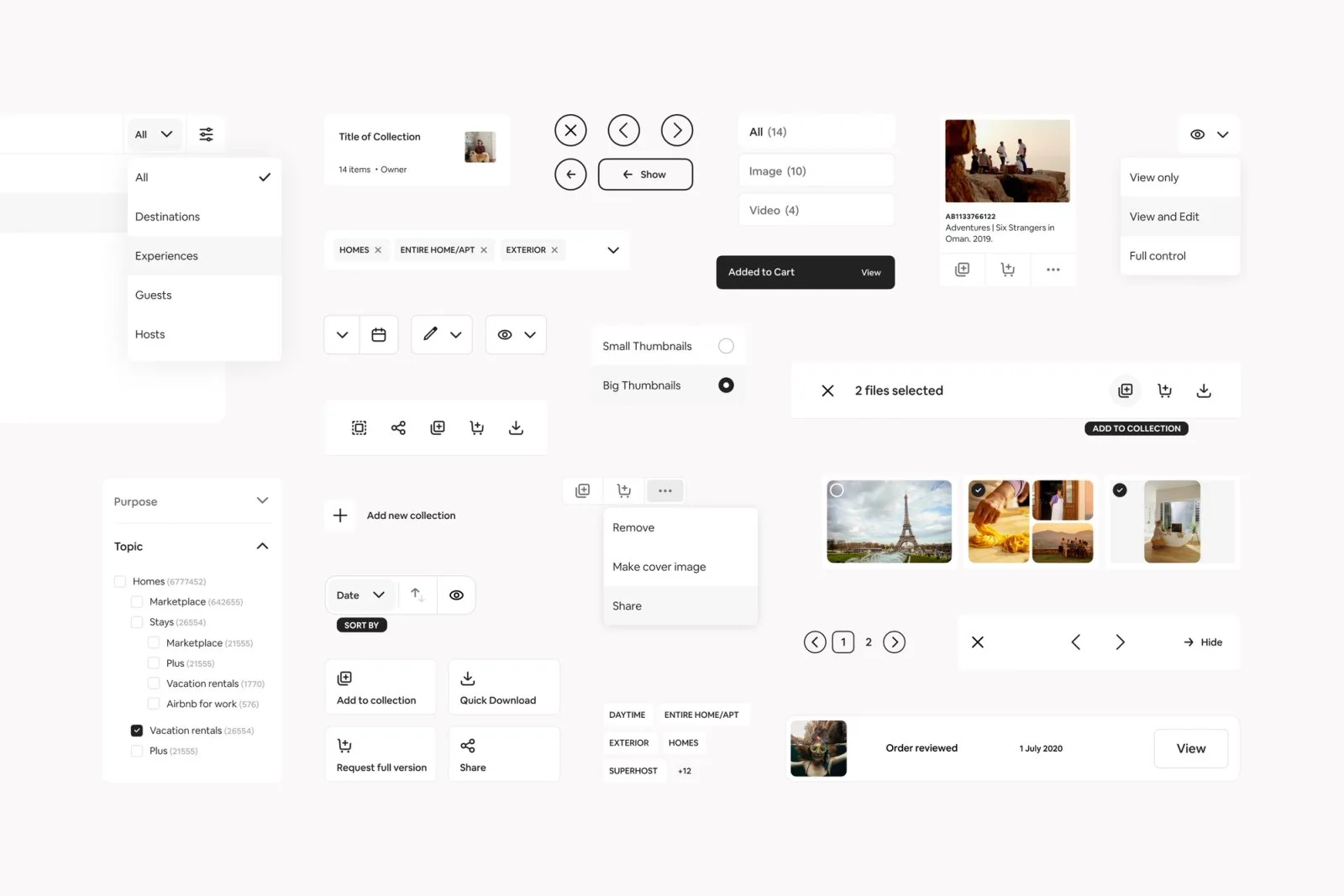Open the eye permissions dropdown top right
The width and height of the screenshot is (1344, 896).
click(1209, 134)
